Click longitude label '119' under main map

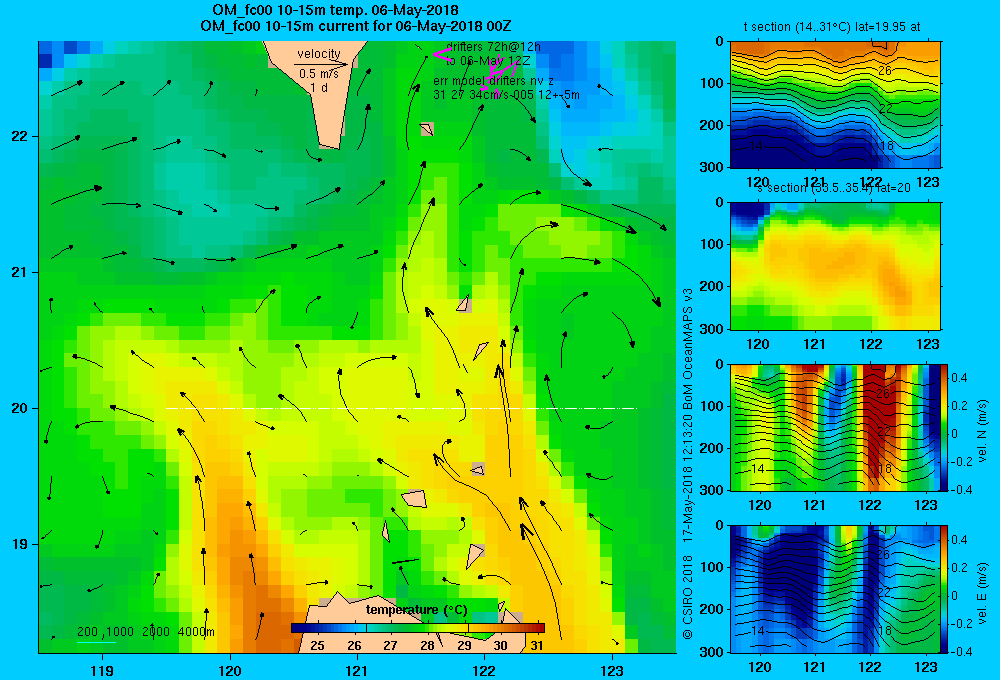point(102,670)
